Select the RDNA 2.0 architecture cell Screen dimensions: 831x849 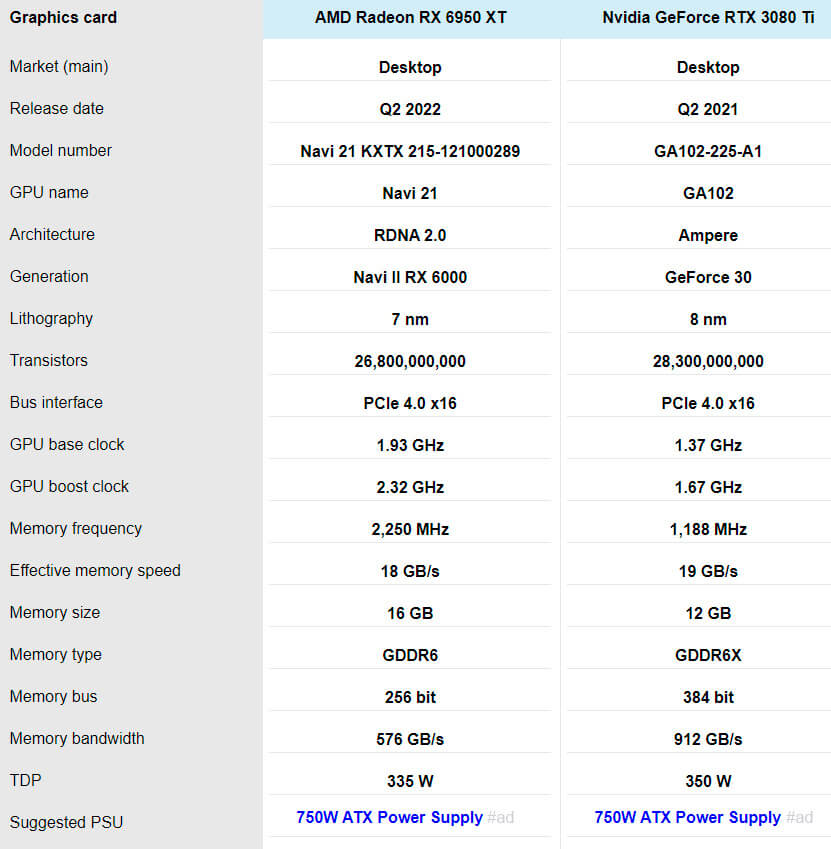coord(410,235)
